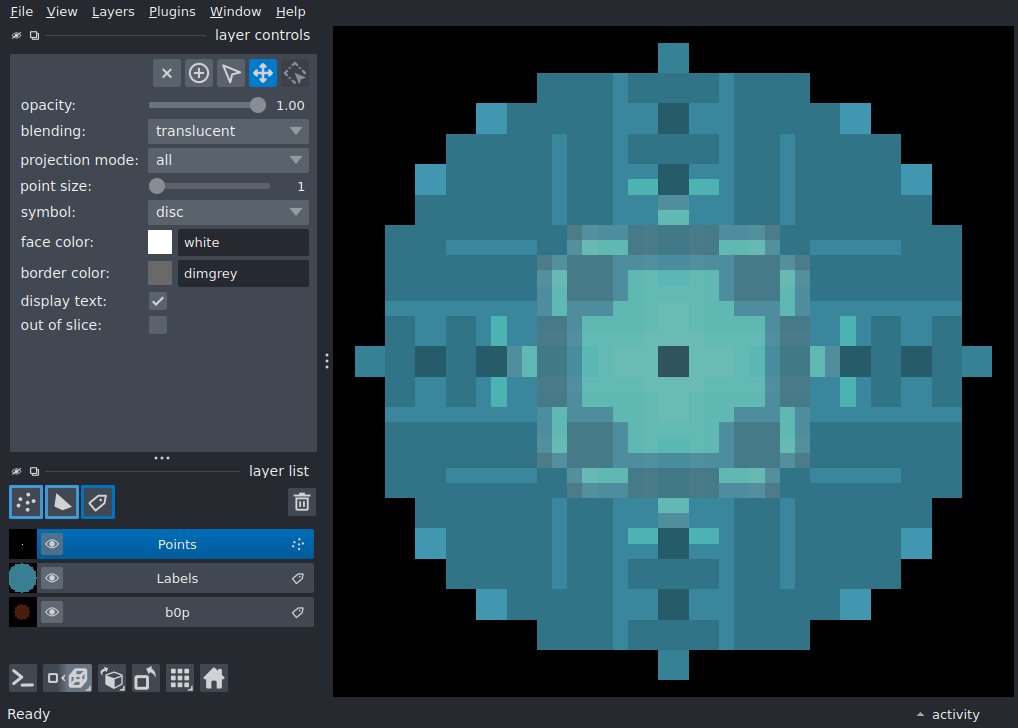Open the face color white swatch
The width and height of the screenshot is (1018, 728).
click(160, 242)
